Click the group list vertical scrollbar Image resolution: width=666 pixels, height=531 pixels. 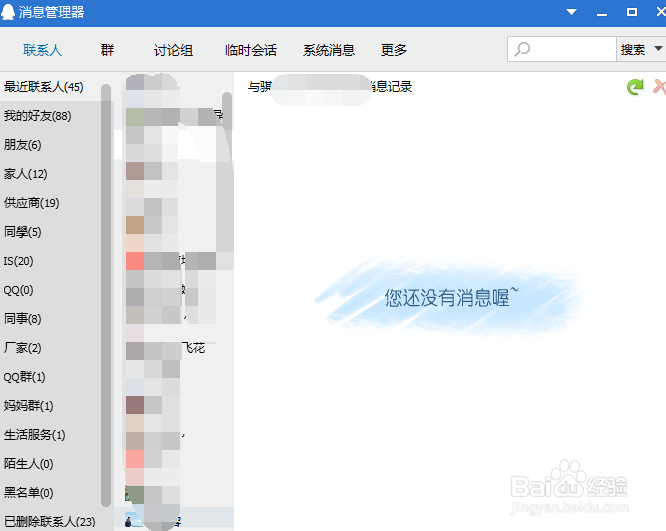tap(106, 295)
